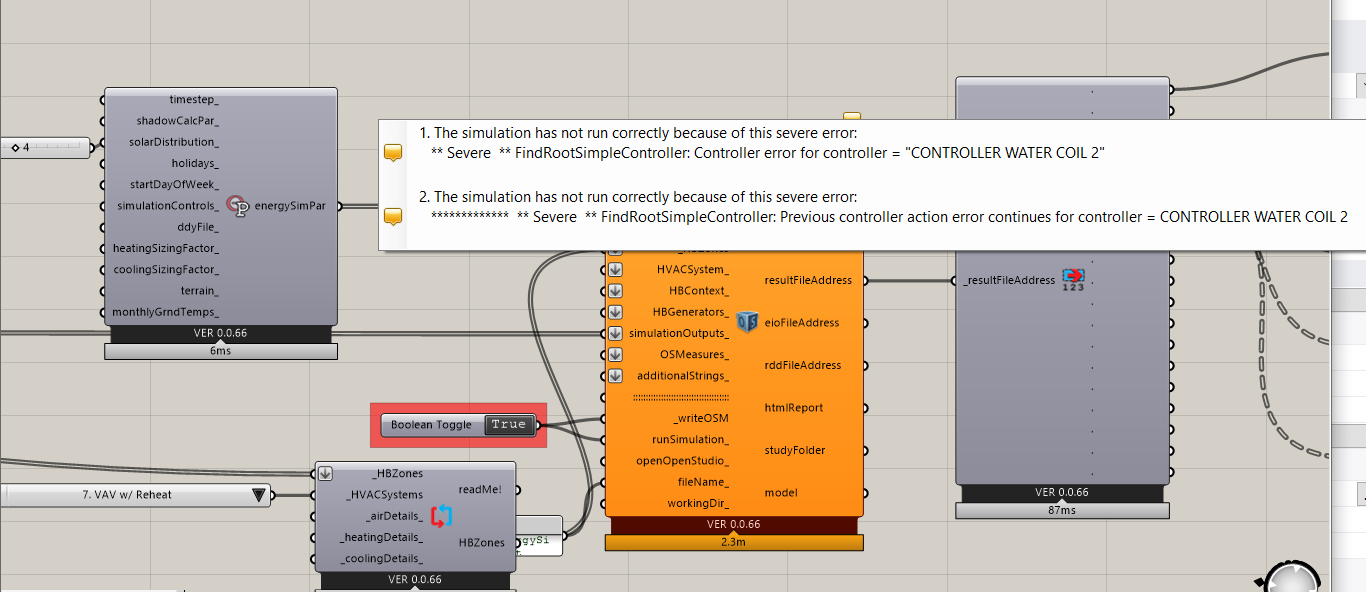Click the red and blue arrows HVAC icon

tap(441, 516)
